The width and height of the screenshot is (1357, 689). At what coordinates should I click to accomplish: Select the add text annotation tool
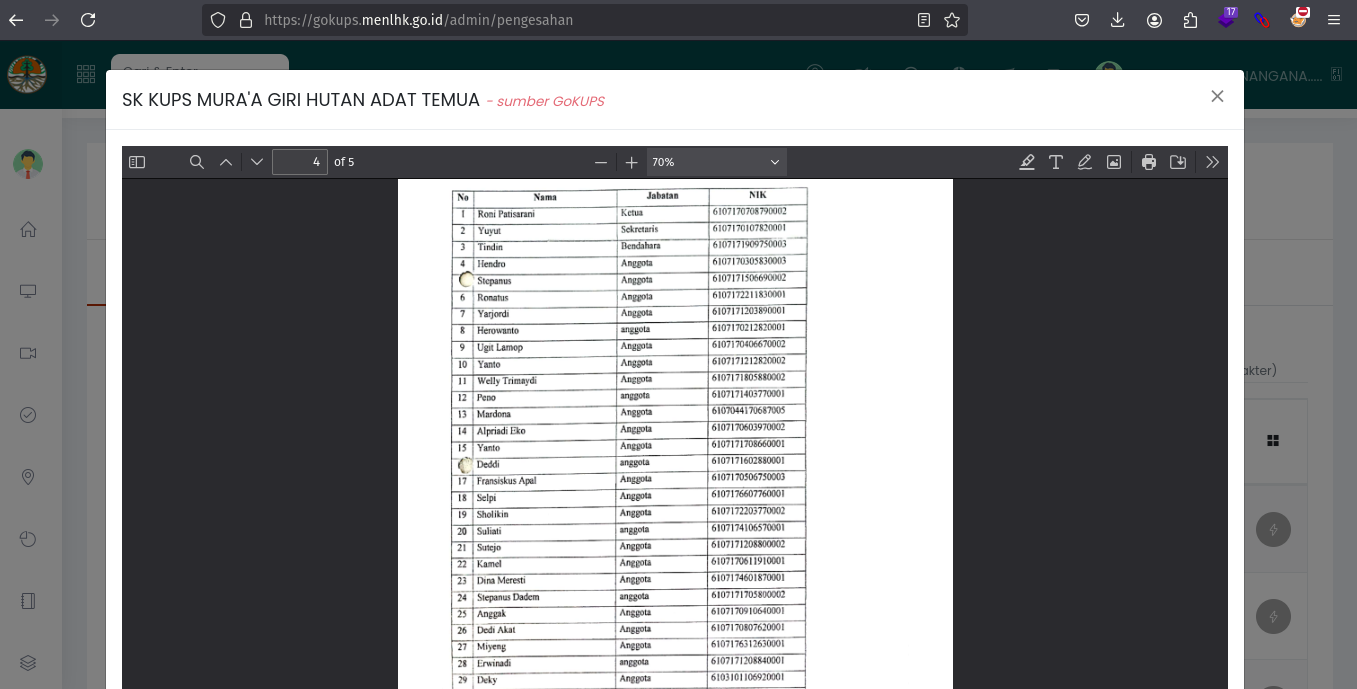pos(1056,162)
